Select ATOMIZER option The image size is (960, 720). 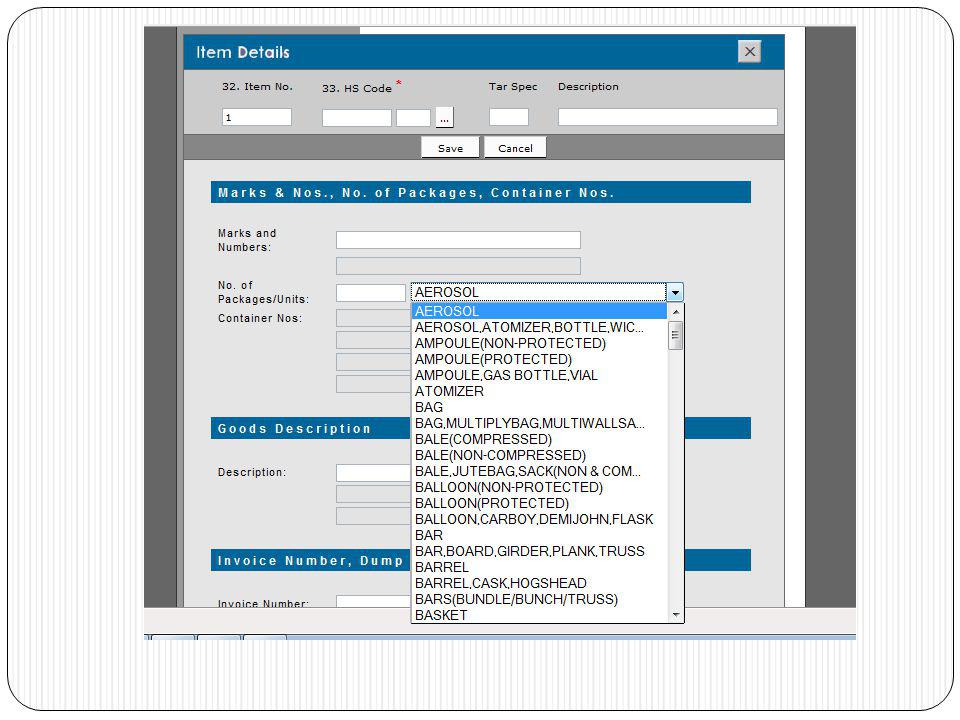(x=539, y=391)
